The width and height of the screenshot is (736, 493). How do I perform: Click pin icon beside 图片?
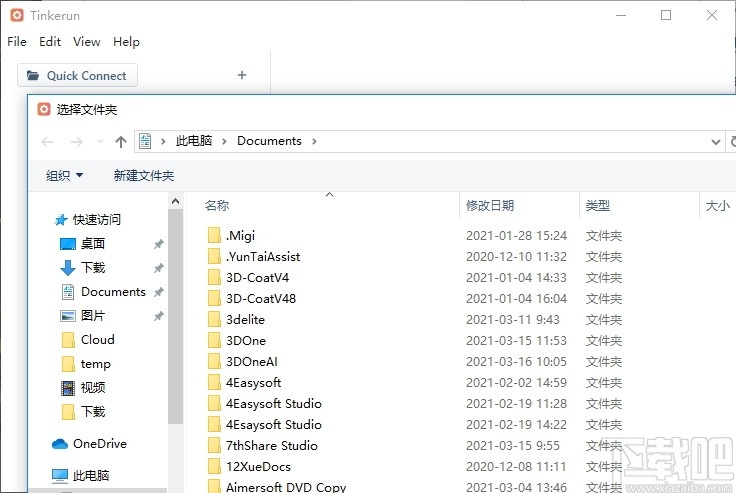pos(159,316)
